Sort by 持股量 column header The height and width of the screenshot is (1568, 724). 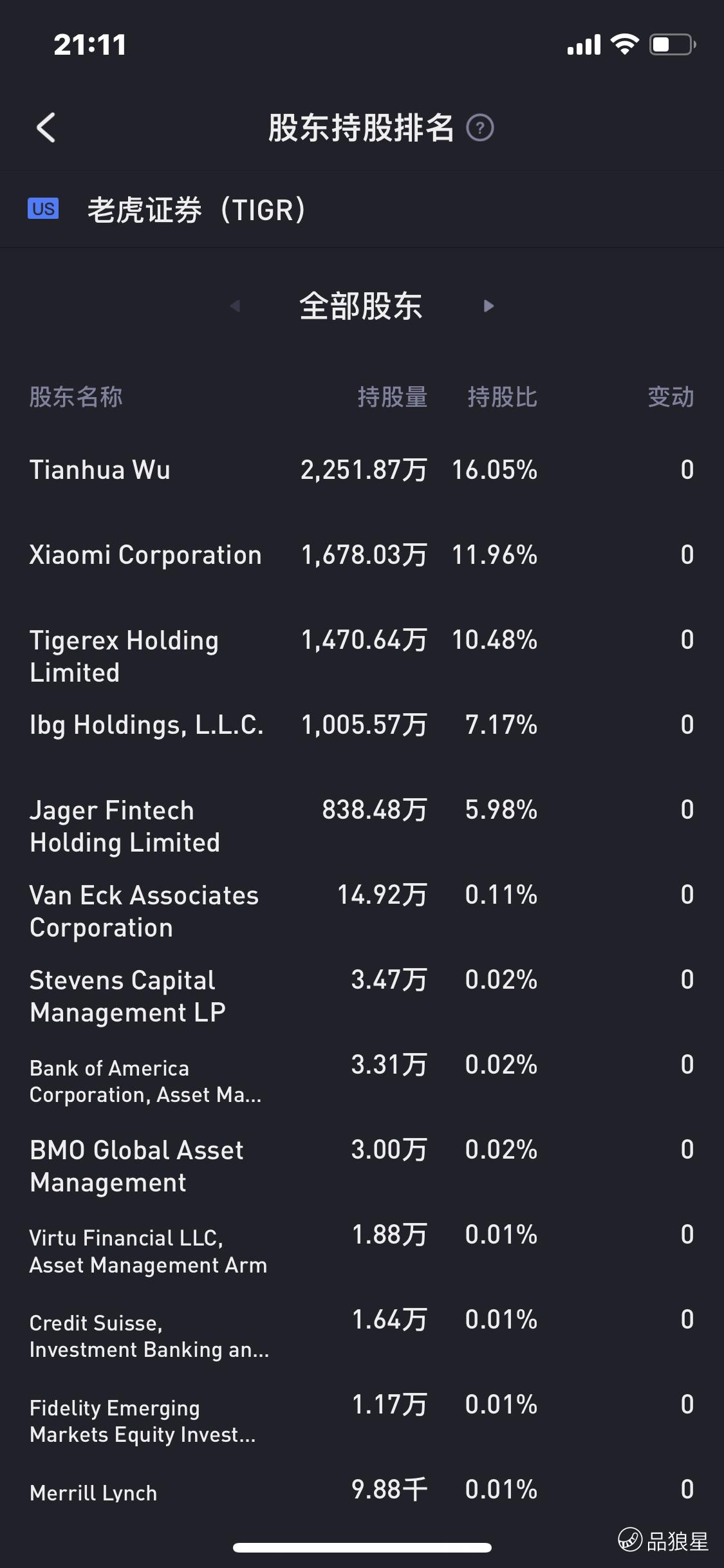[393, 397]
